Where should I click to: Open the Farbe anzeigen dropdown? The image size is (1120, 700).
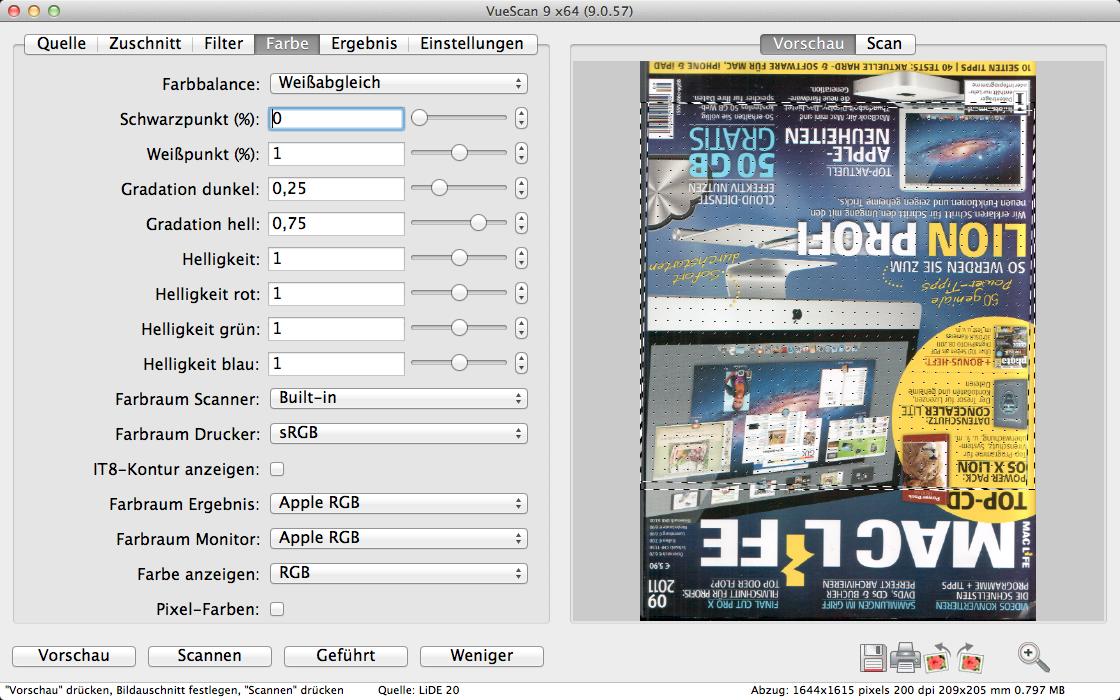(x=399, y=573)
